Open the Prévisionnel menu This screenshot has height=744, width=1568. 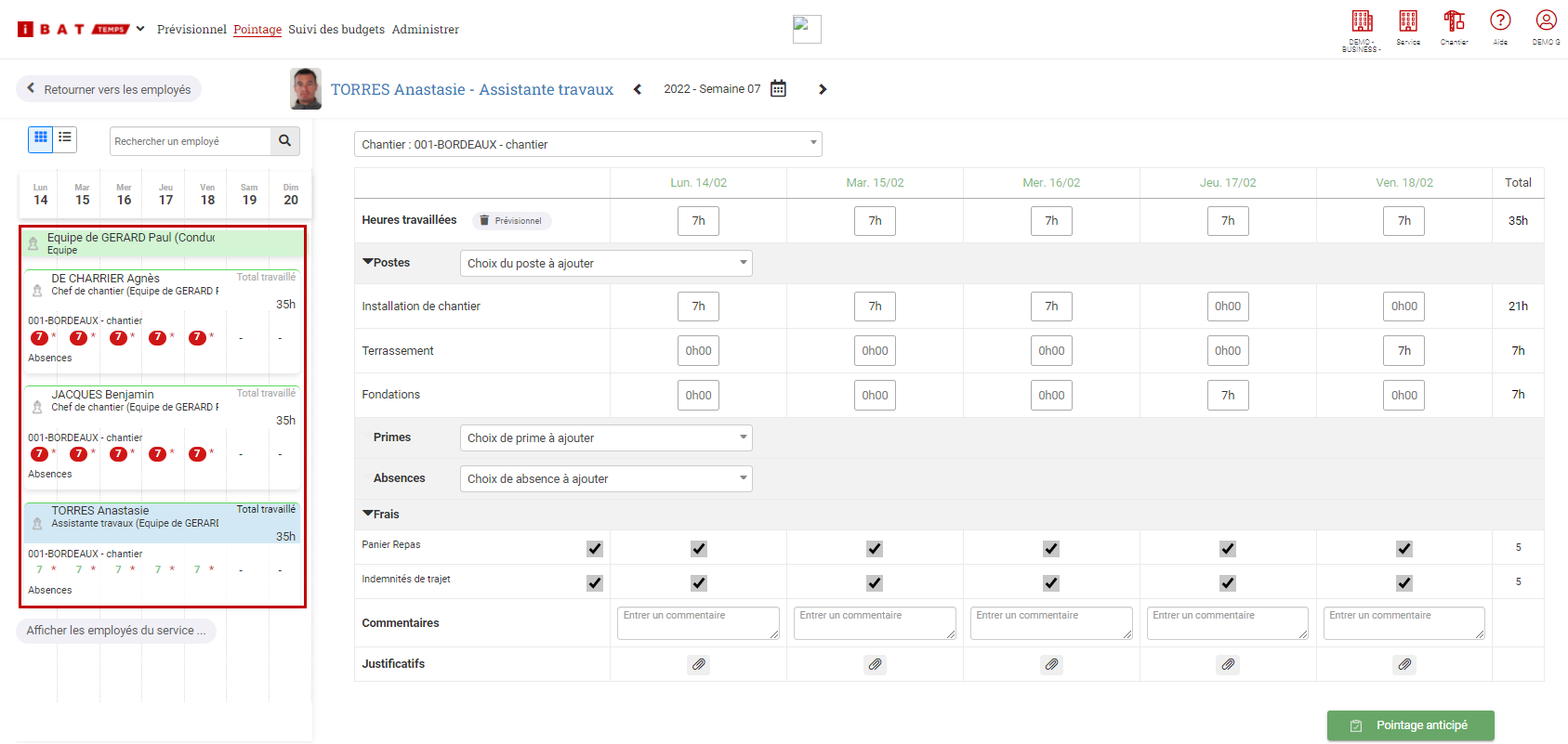[x=191, y=29]
